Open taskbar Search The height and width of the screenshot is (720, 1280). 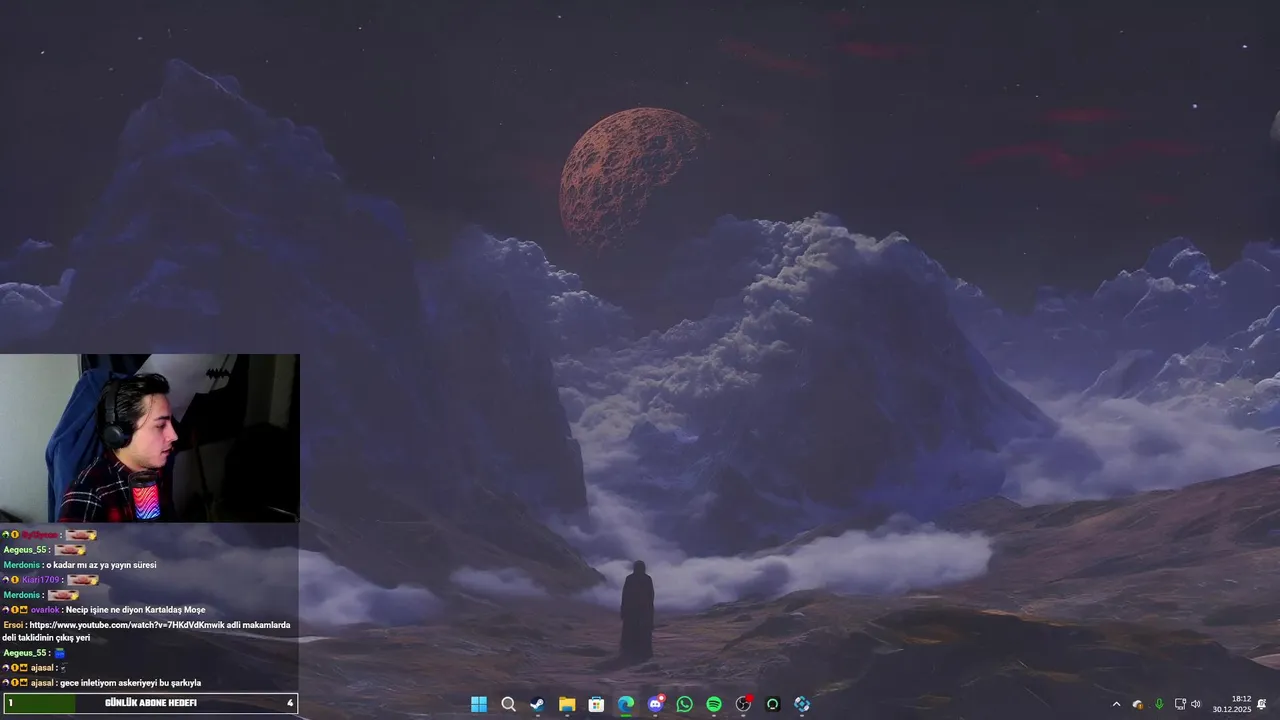[508, 704]
